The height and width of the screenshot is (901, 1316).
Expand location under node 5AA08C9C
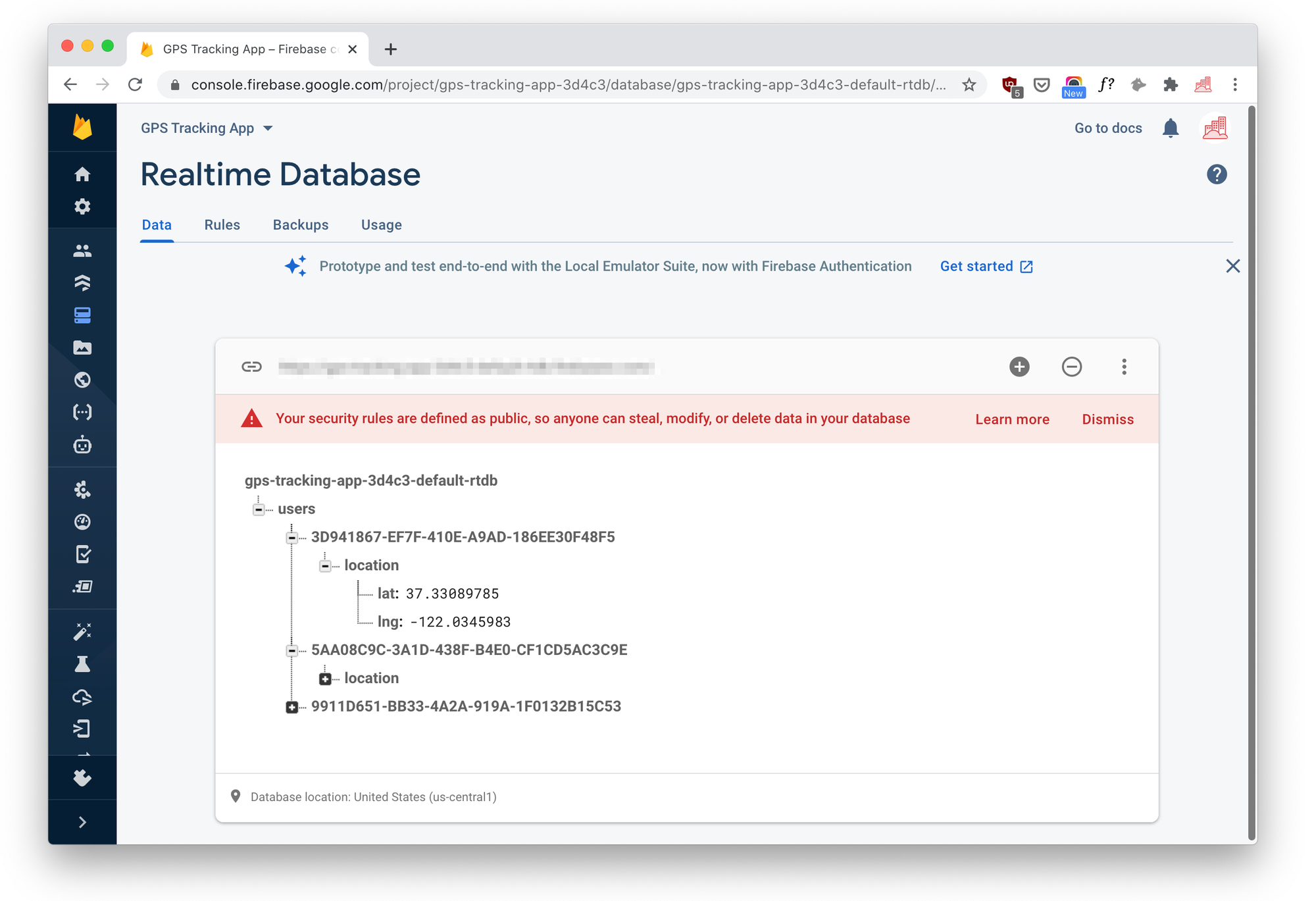point(325,678)
